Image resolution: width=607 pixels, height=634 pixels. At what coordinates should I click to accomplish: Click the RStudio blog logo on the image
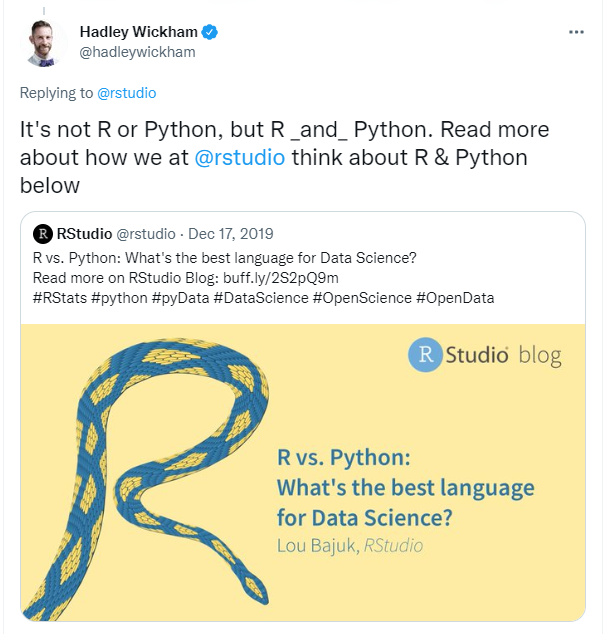coord(484,355)
